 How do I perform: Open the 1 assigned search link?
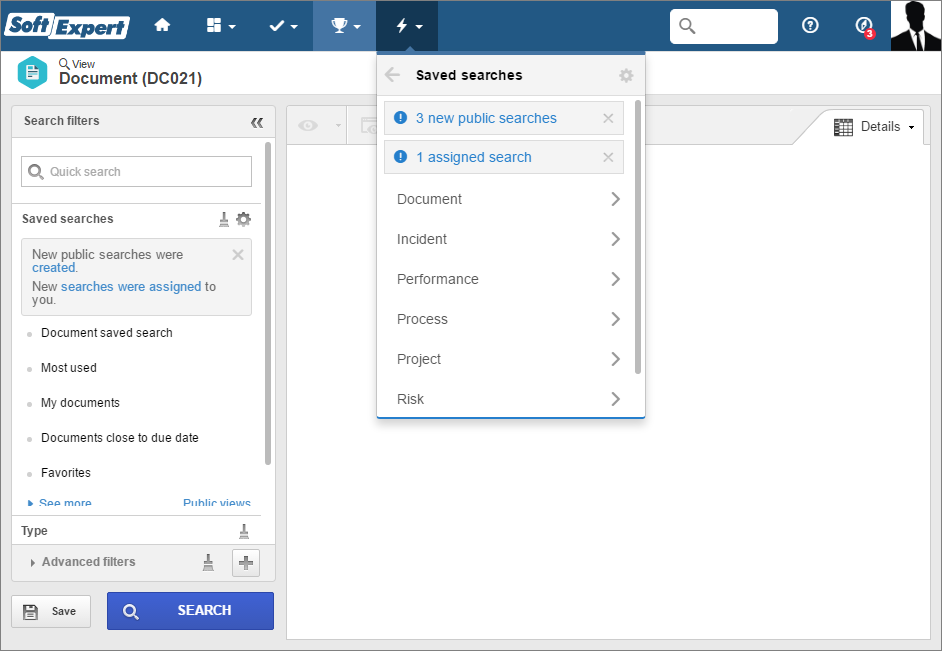(473, 157)
